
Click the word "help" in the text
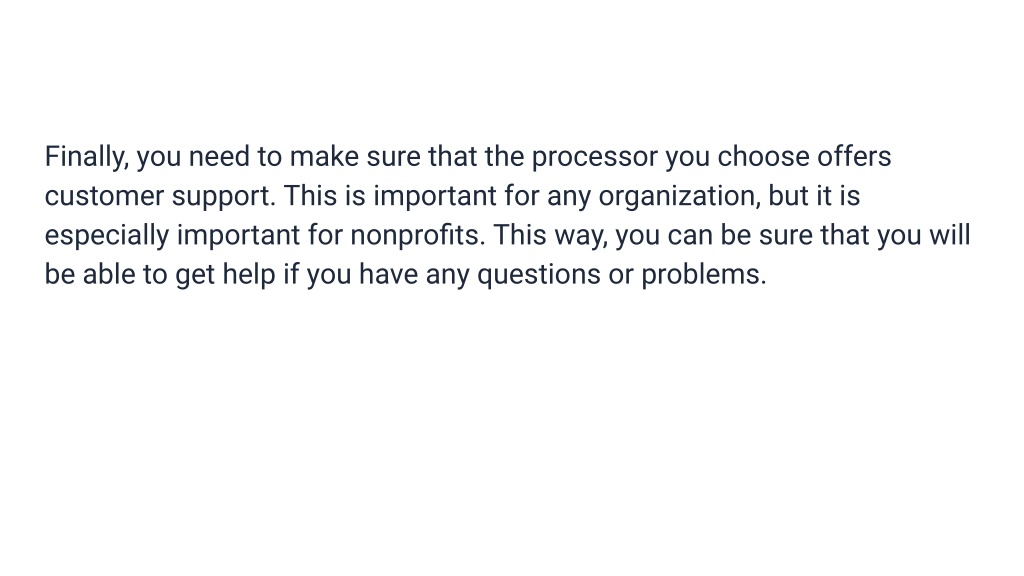tap(249, 275)
